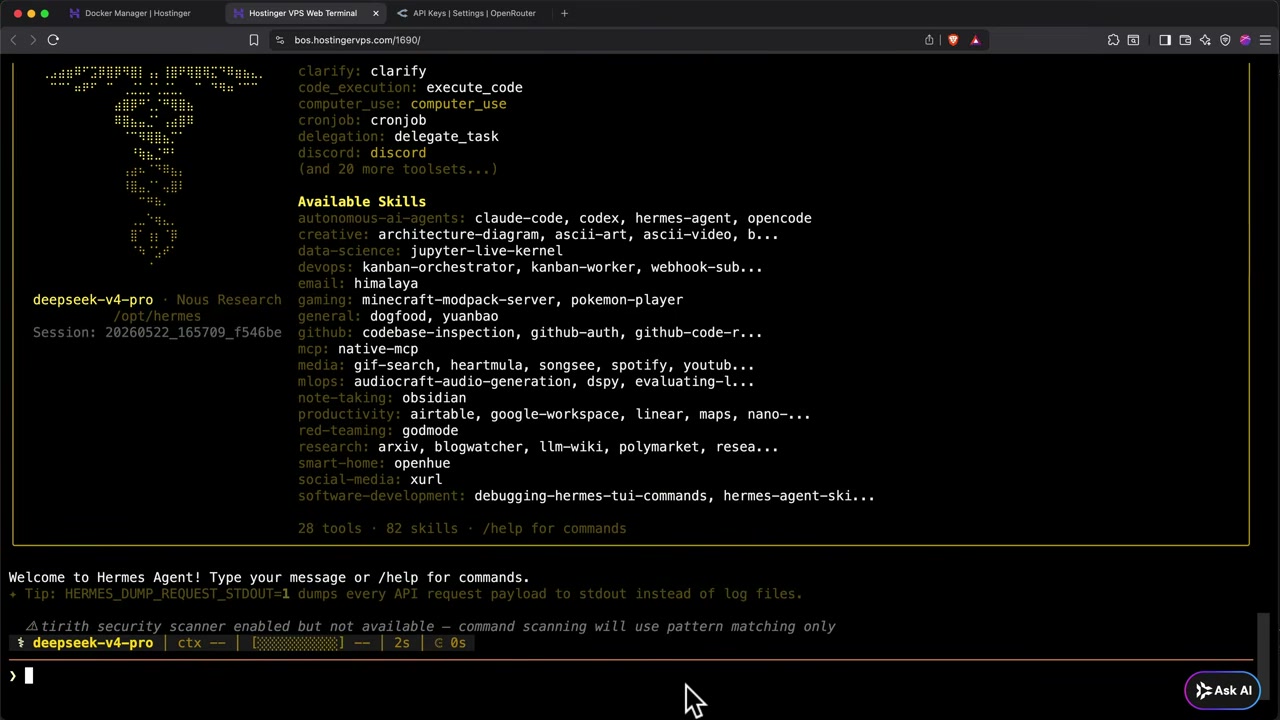This screenshot has width=1280, height=720.
Task: Open site settings icon beside the URL
Action: 281,40
